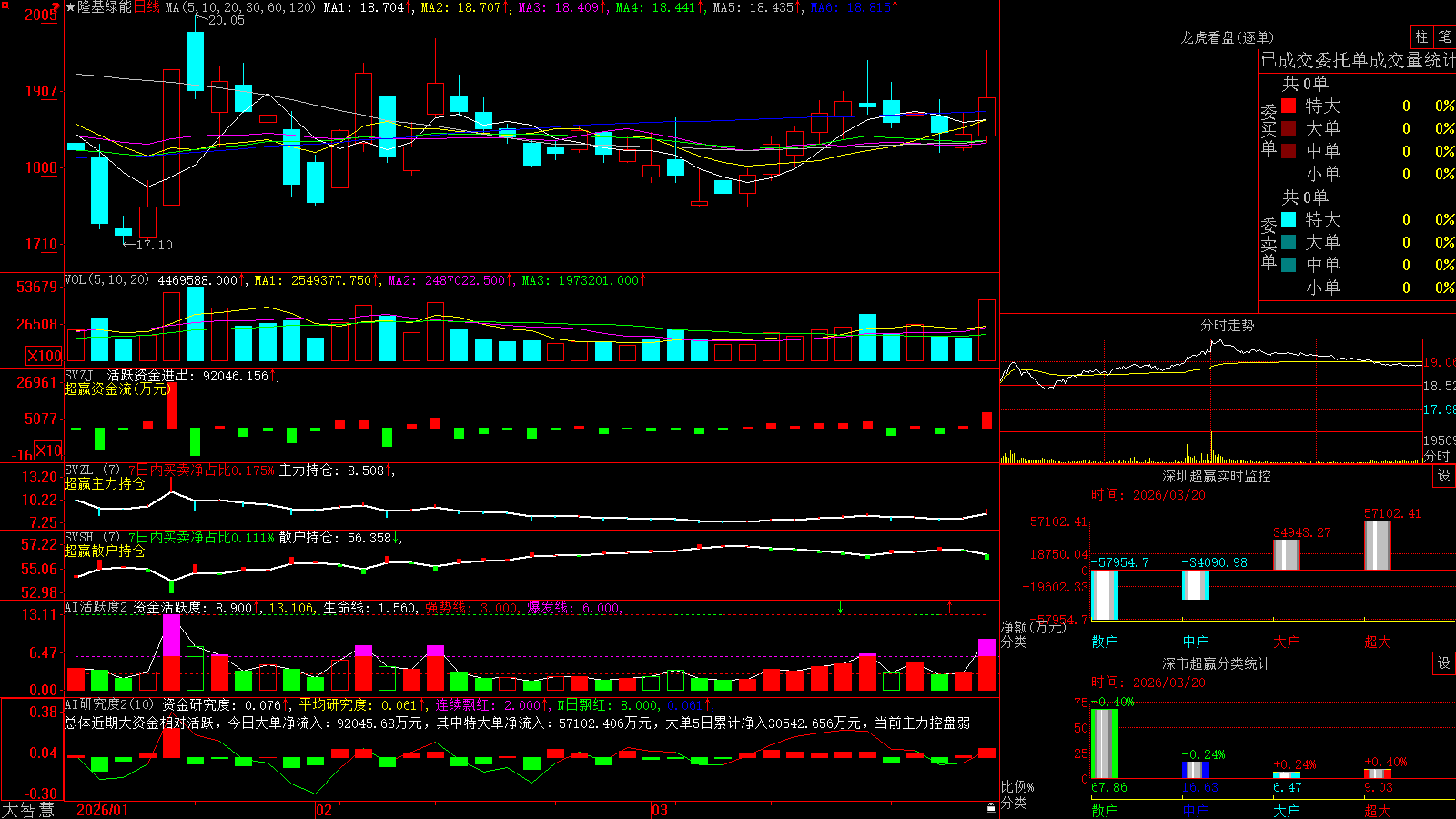Switch 龙虎看盘 to 笔 view
The width and height of the screenshot is (1456, 819).
click(1444, 36)
